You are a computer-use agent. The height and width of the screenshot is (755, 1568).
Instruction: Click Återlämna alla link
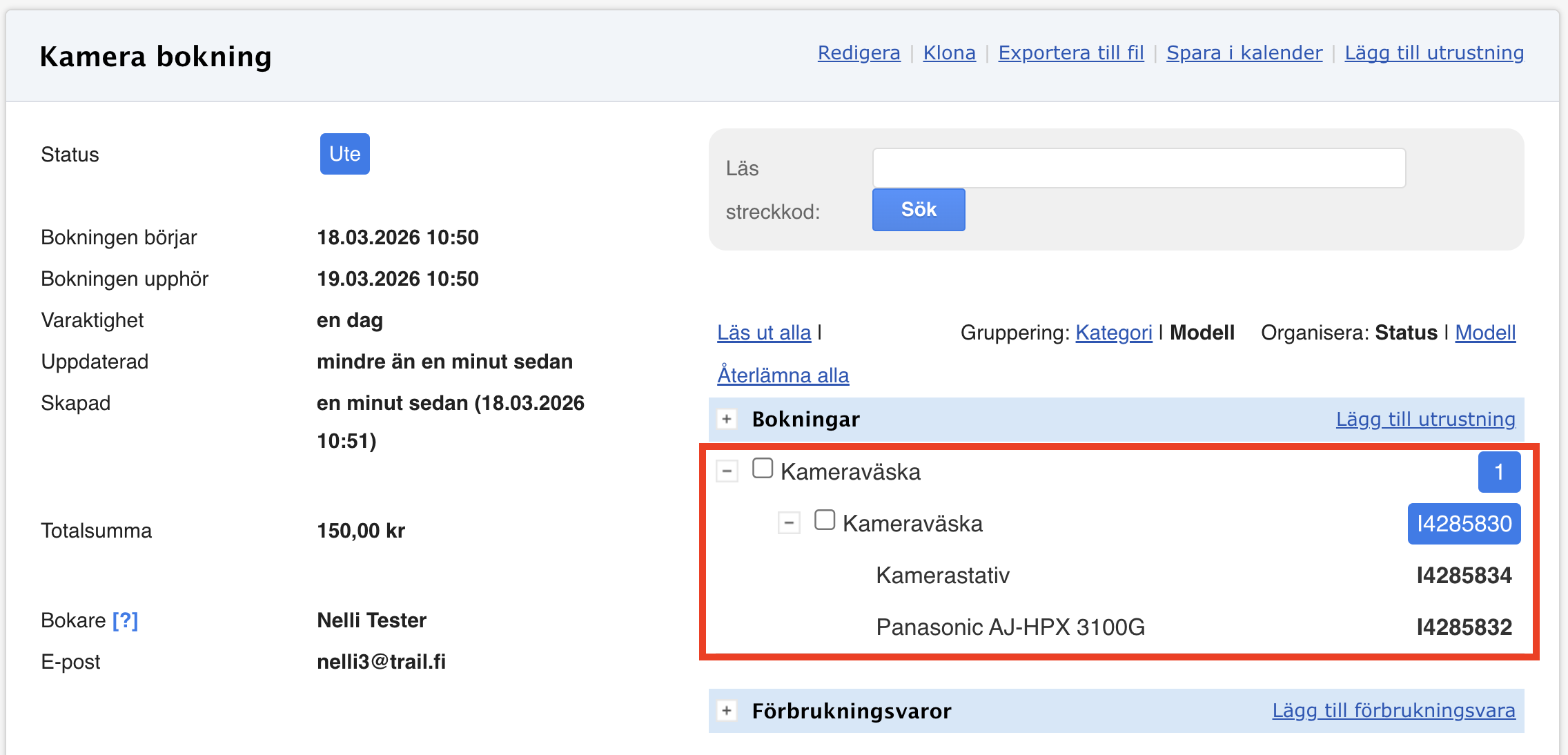[x=783, y=375]
